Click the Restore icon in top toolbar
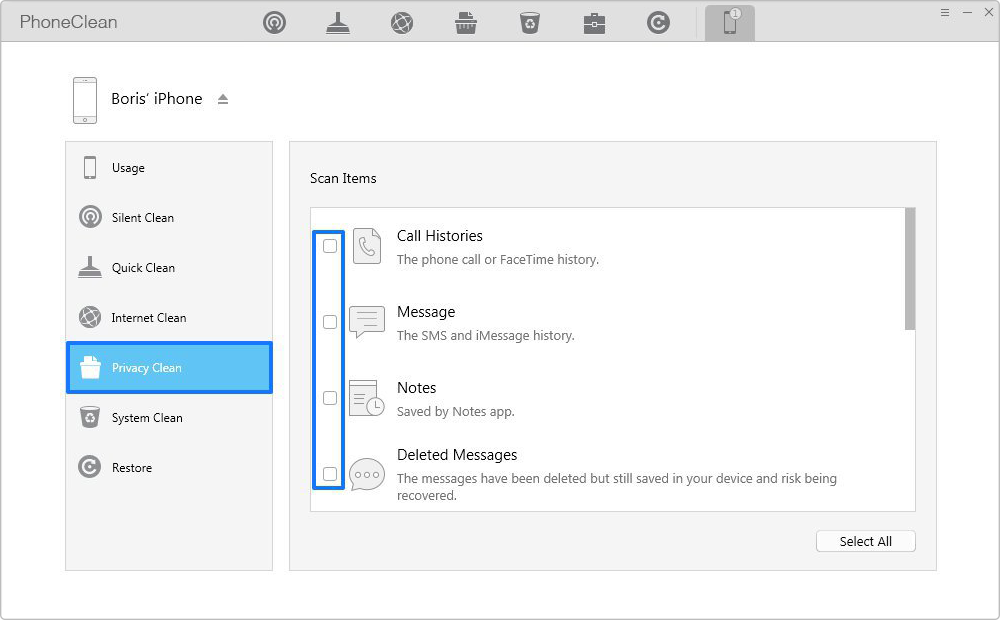 pyautogui.click(x=658, y=22)
